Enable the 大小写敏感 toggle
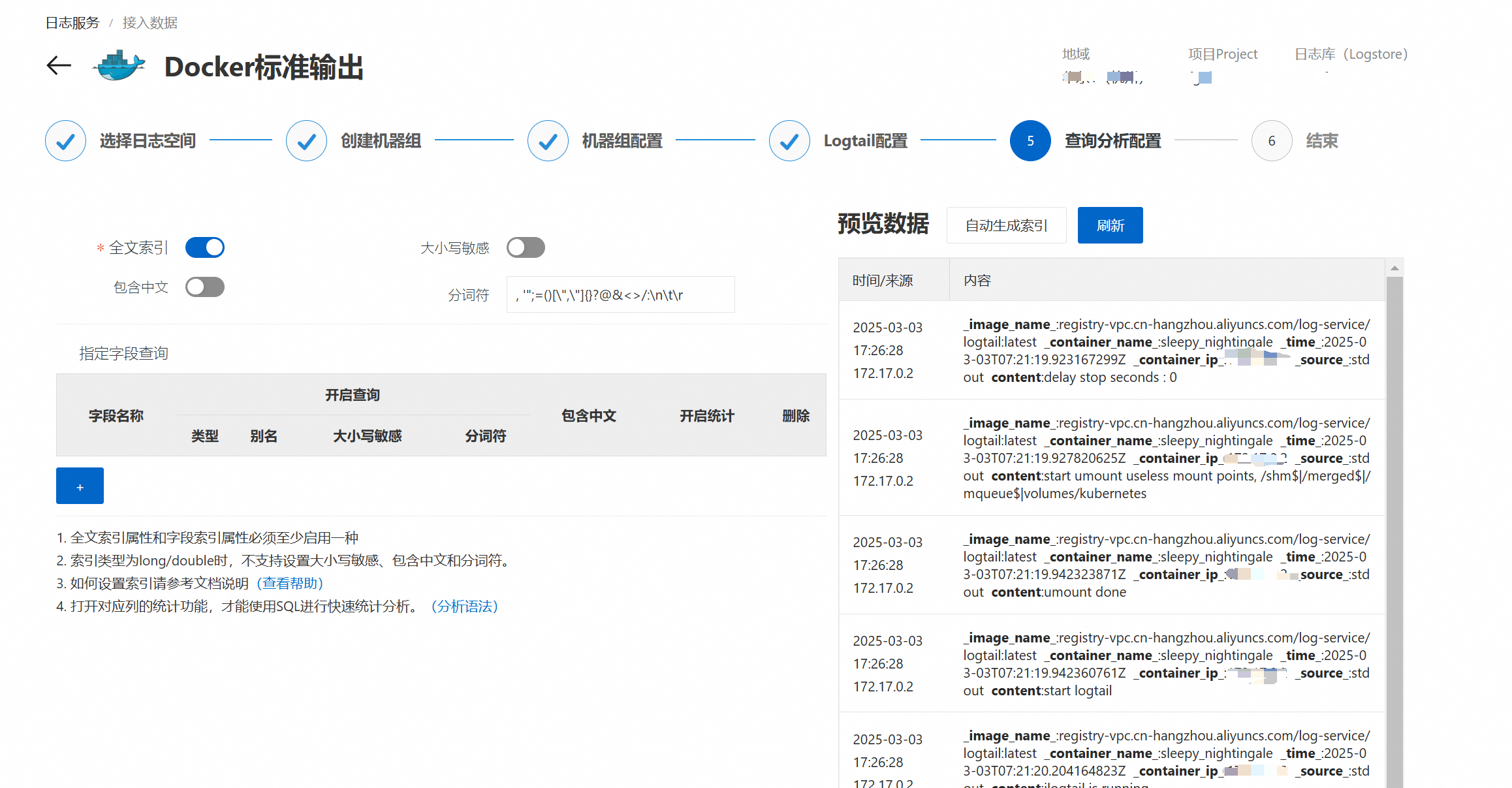Screen dimensions: 1512x788 coord(526,247)
